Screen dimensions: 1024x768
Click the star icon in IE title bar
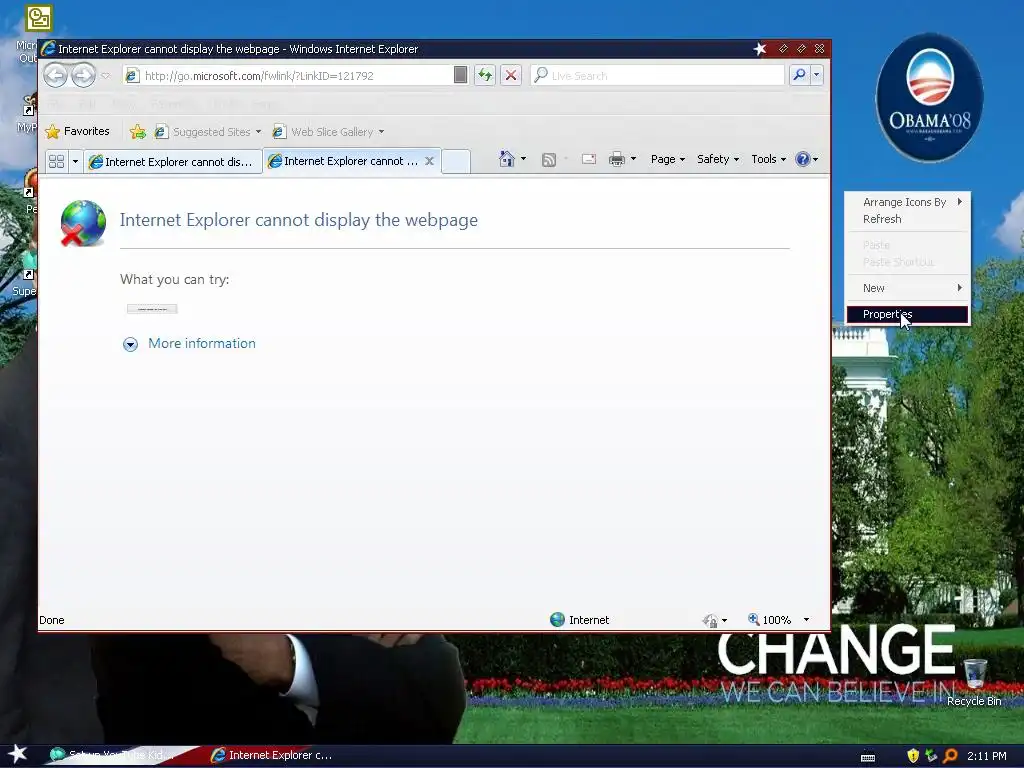(760, 49)
